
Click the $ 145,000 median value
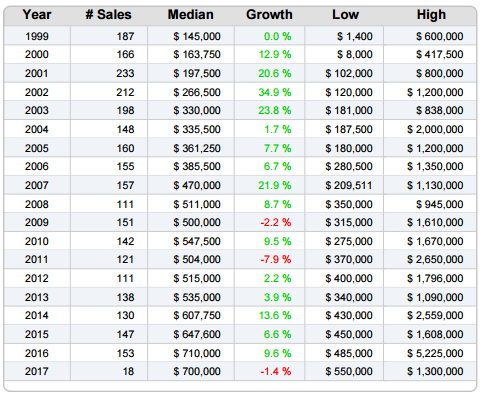pyautogui.click(x=197, y=36)
